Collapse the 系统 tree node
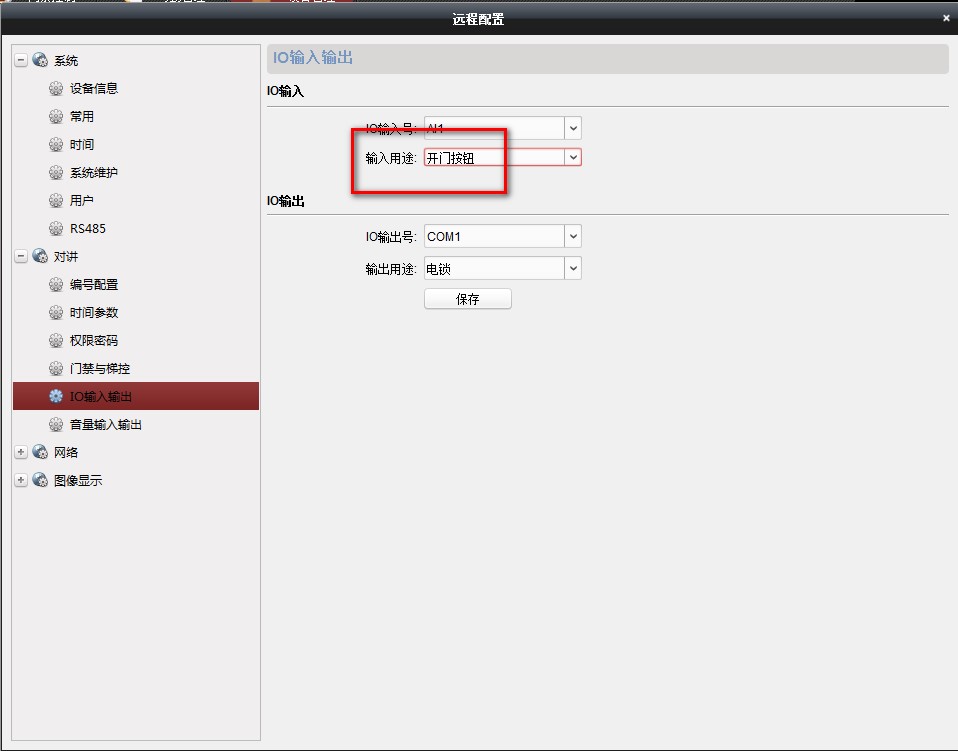958x751 pixels. click(21, 61)
